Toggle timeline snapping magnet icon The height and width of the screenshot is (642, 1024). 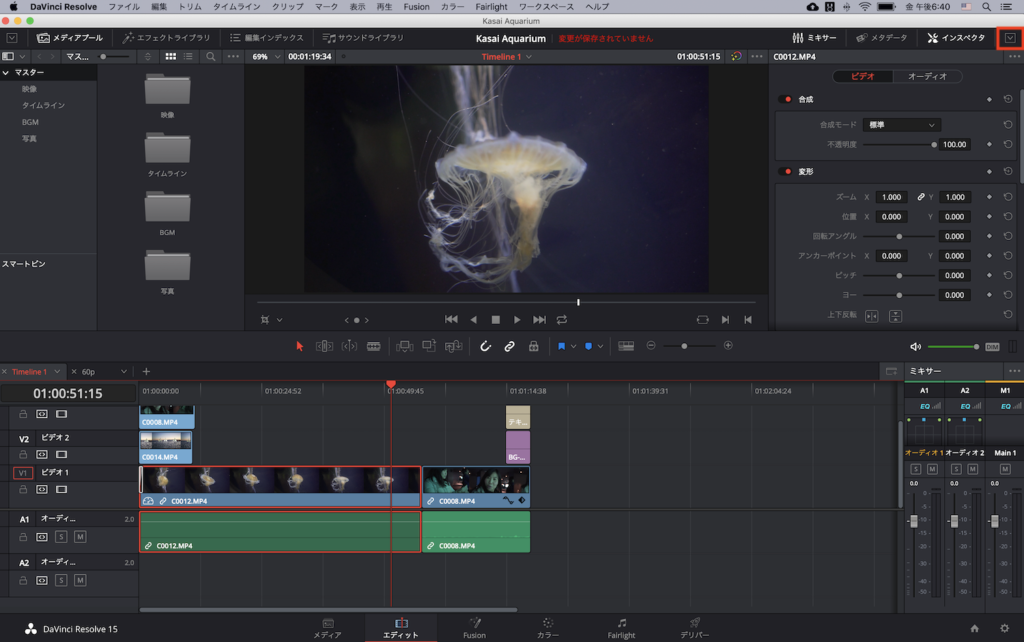click(485, 346)
